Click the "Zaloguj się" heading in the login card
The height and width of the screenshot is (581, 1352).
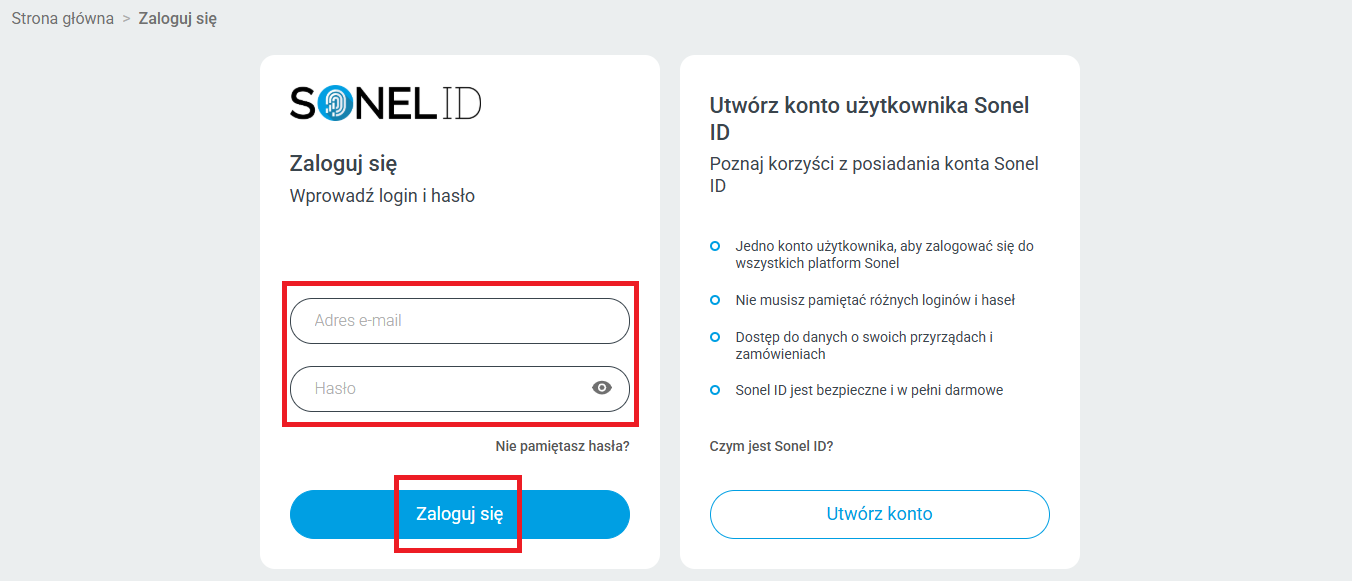pos(344,164)
